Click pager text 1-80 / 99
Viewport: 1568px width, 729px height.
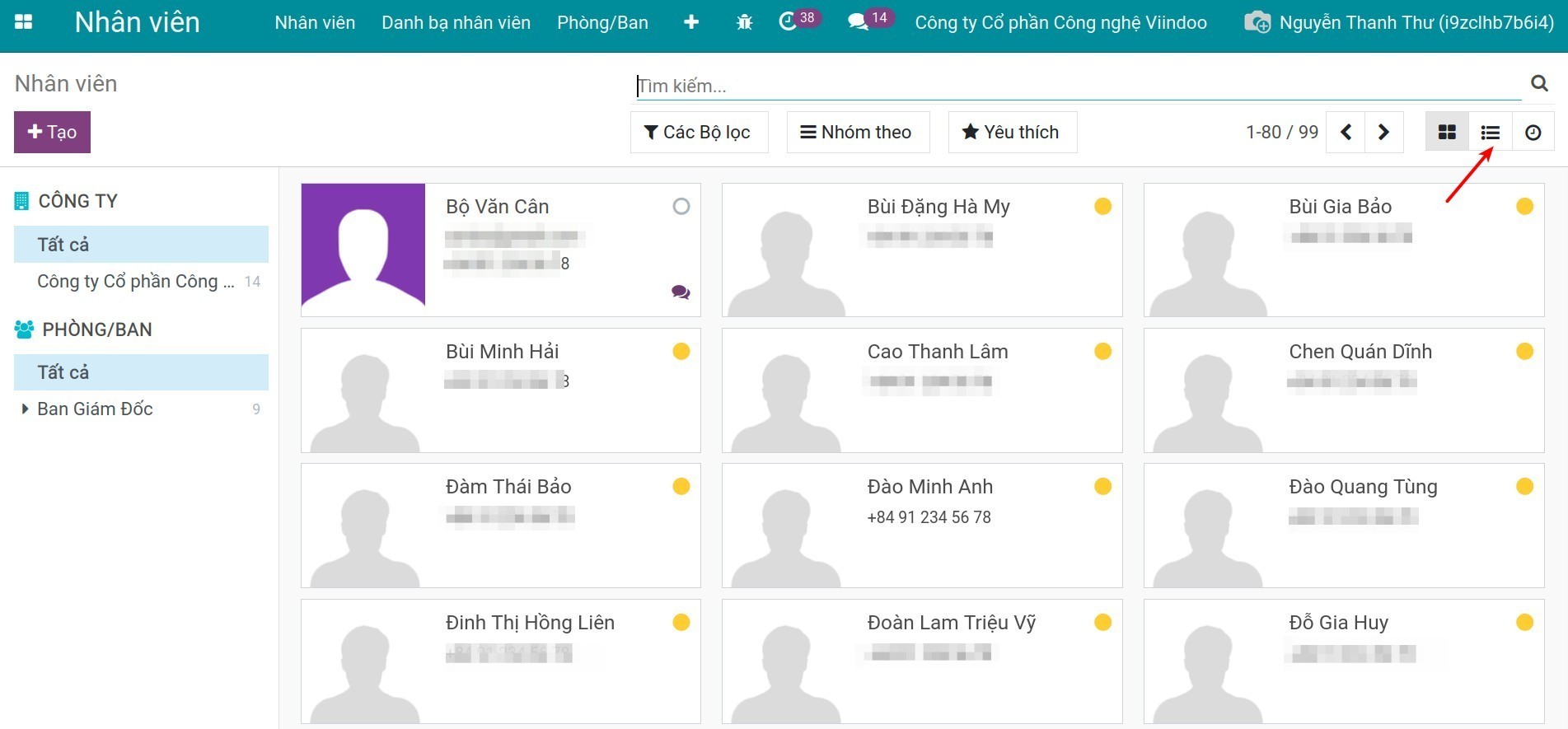click(1281, 132)
